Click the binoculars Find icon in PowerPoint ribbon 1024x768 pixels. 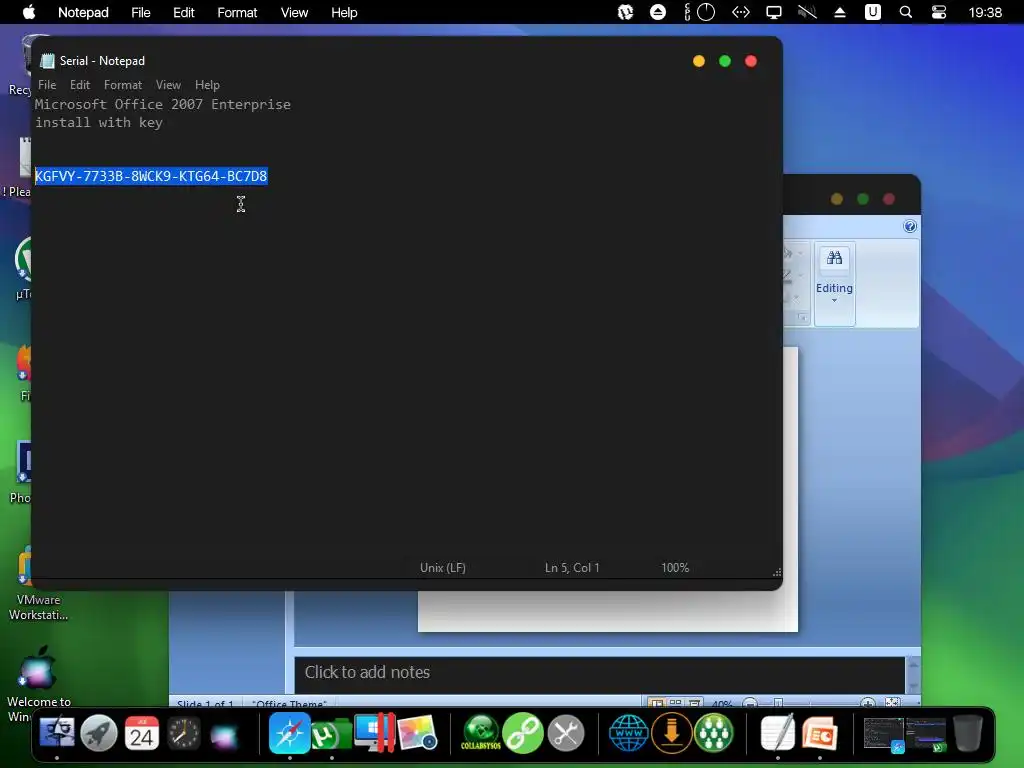click(x=835, y=258)
